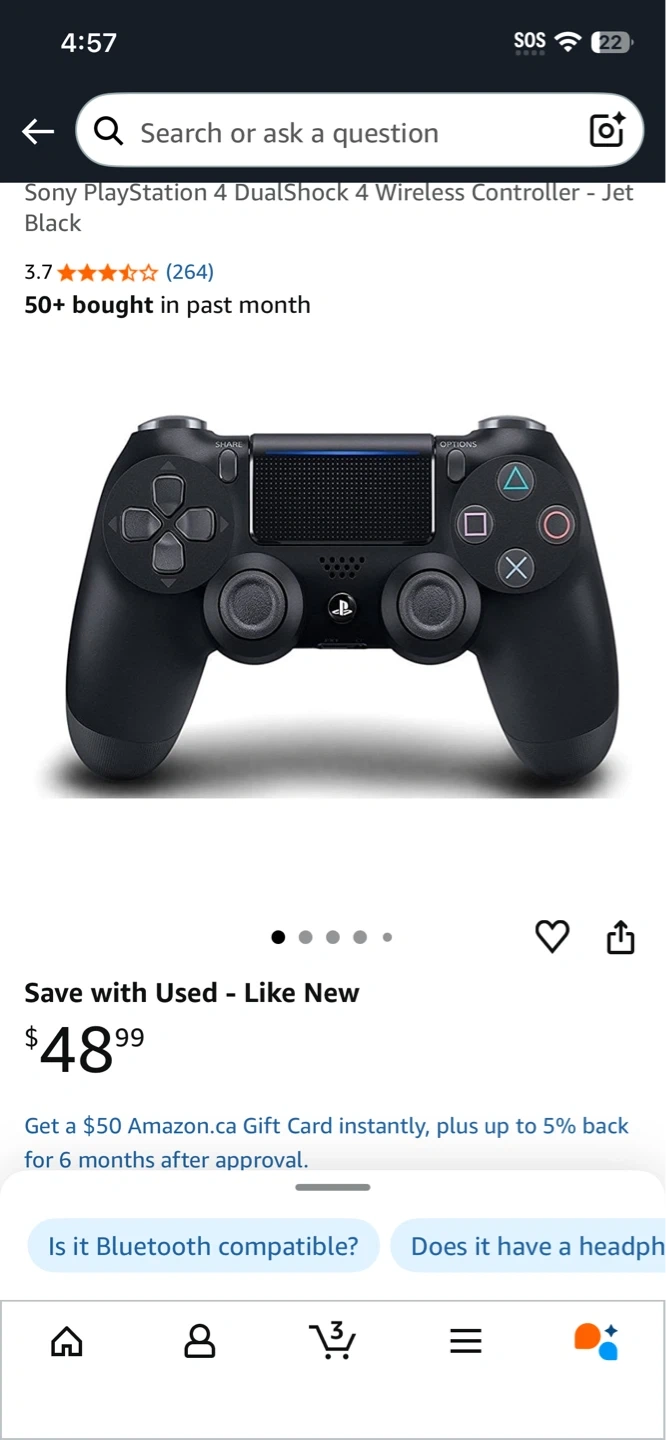The image size is (666, 1440).
Task: View the 3.7 star rating details
Action: tap(91, 271)
